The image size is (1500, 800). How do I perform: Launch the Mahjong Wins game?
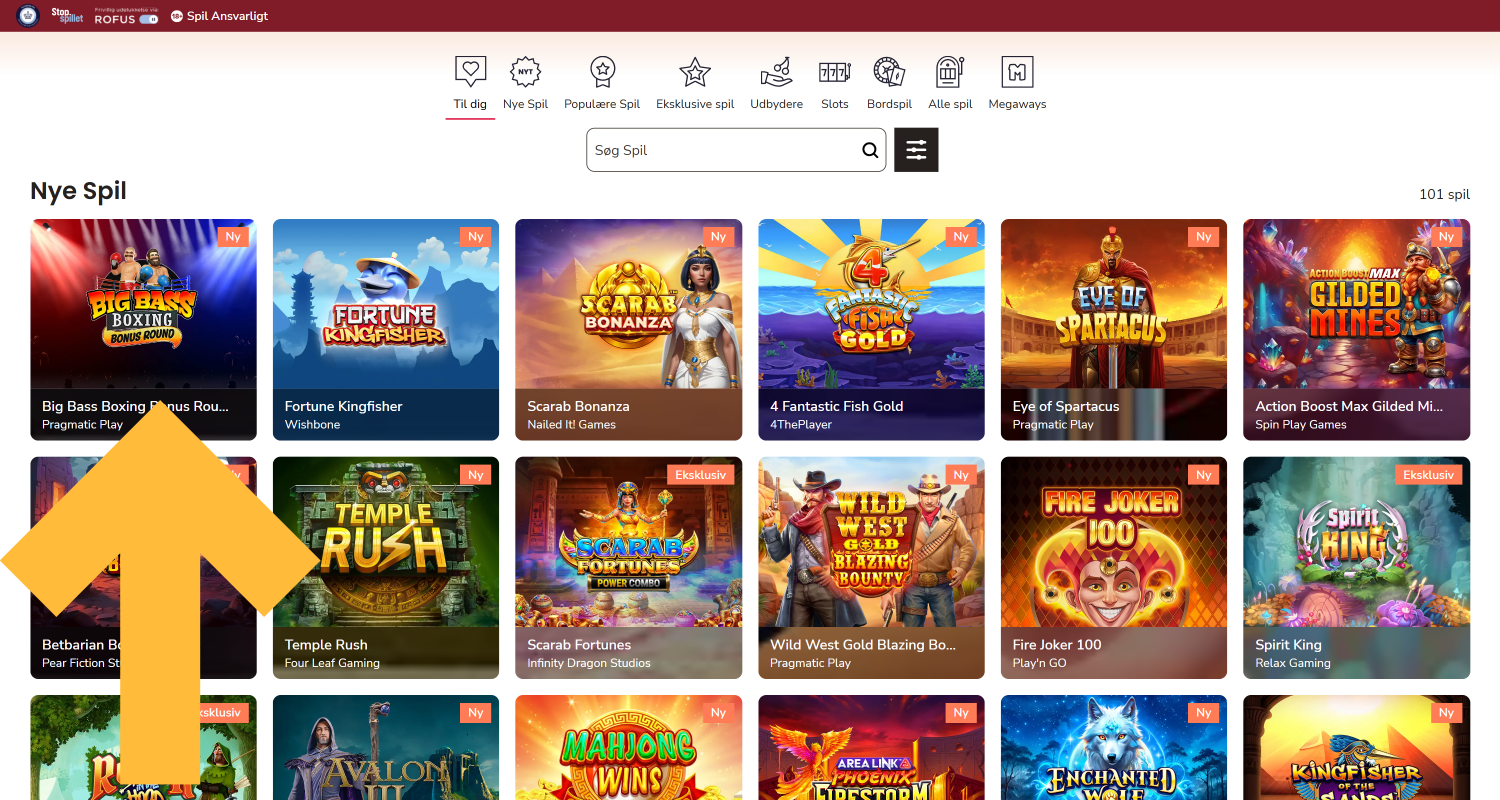click(x=628, y=748)
